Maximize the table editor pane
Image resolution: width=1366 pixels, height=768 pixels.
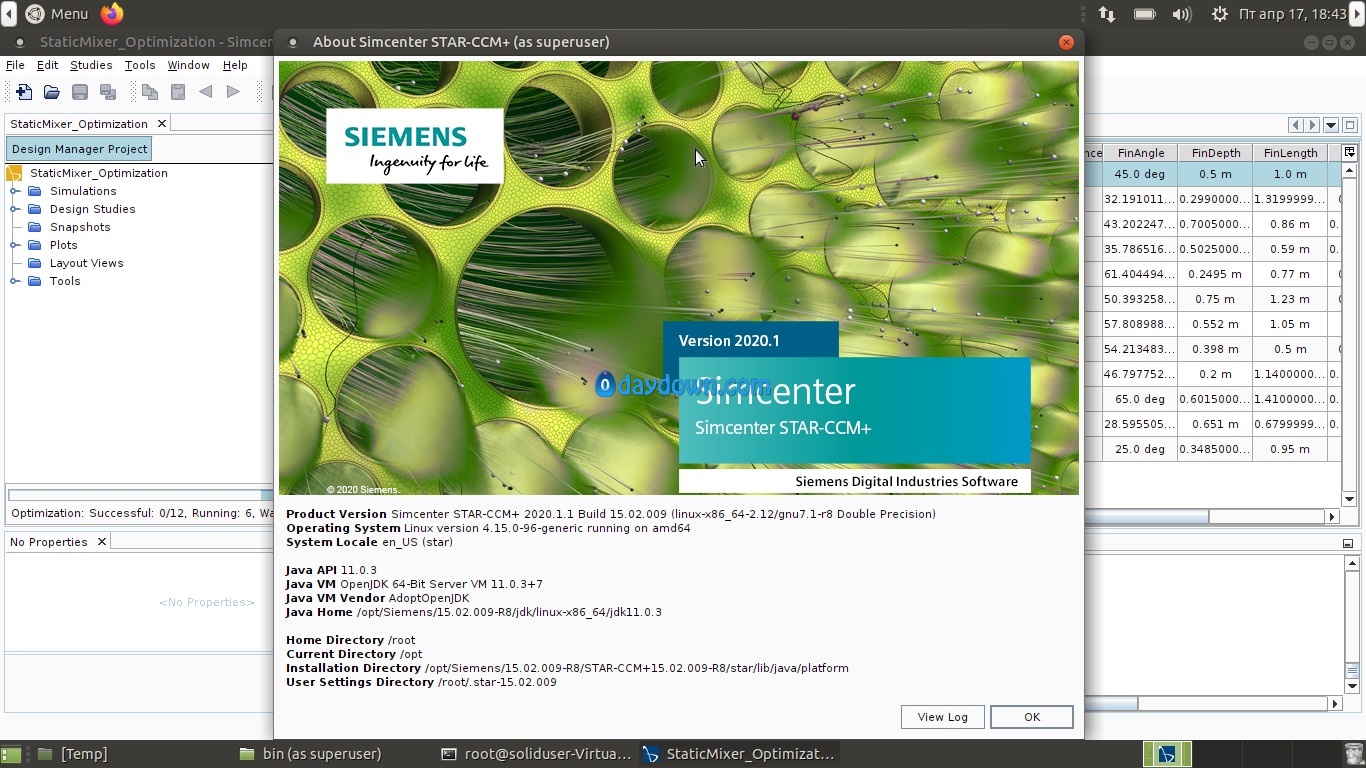coord(1350,125)
